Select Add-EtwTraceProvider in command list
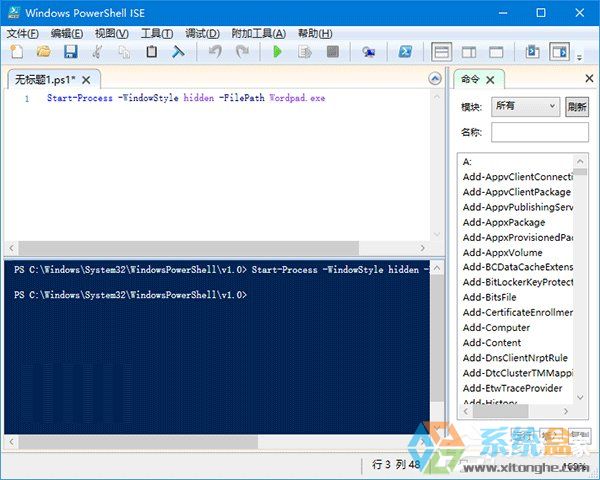Viewport: 600px width, 480px height. point(512,388)
